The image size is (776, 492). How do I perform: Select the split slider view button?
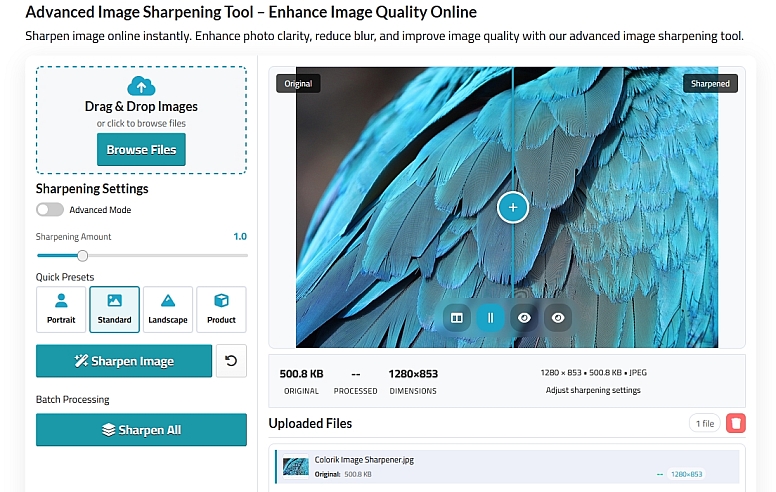tap(490, 318)
